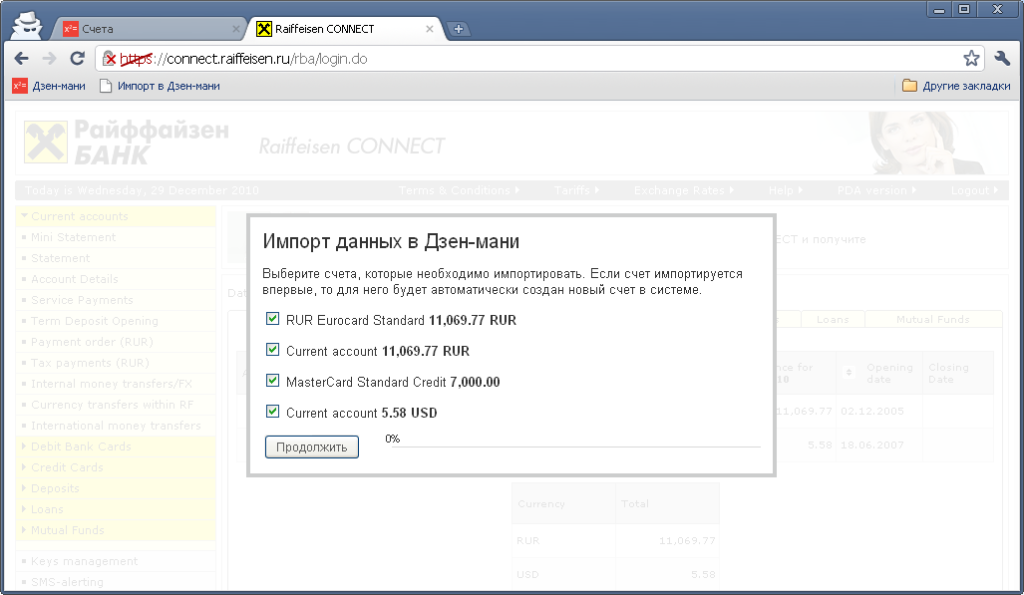1024x595 pixels.
Task: Open a new browser tab
Action: [x=458, y=29]
